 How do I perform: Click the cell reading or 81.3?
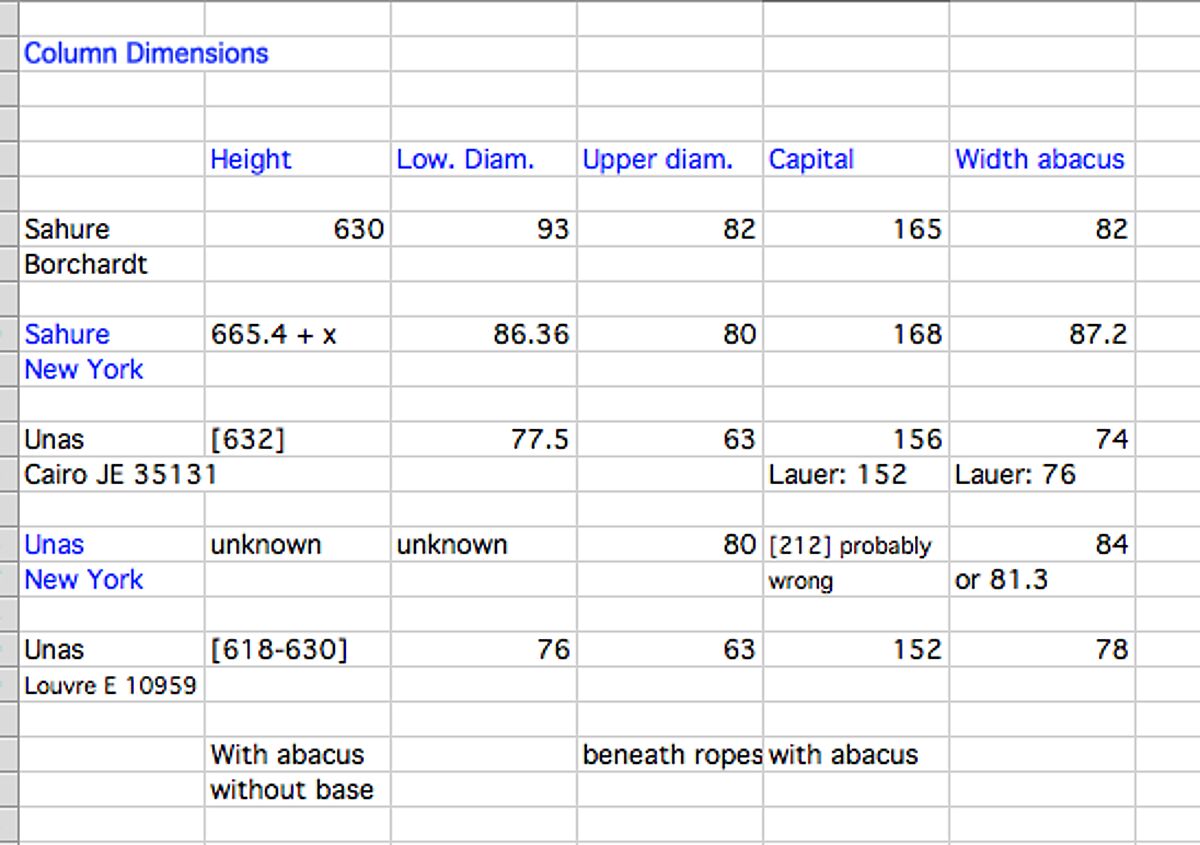click(1001, 581)
